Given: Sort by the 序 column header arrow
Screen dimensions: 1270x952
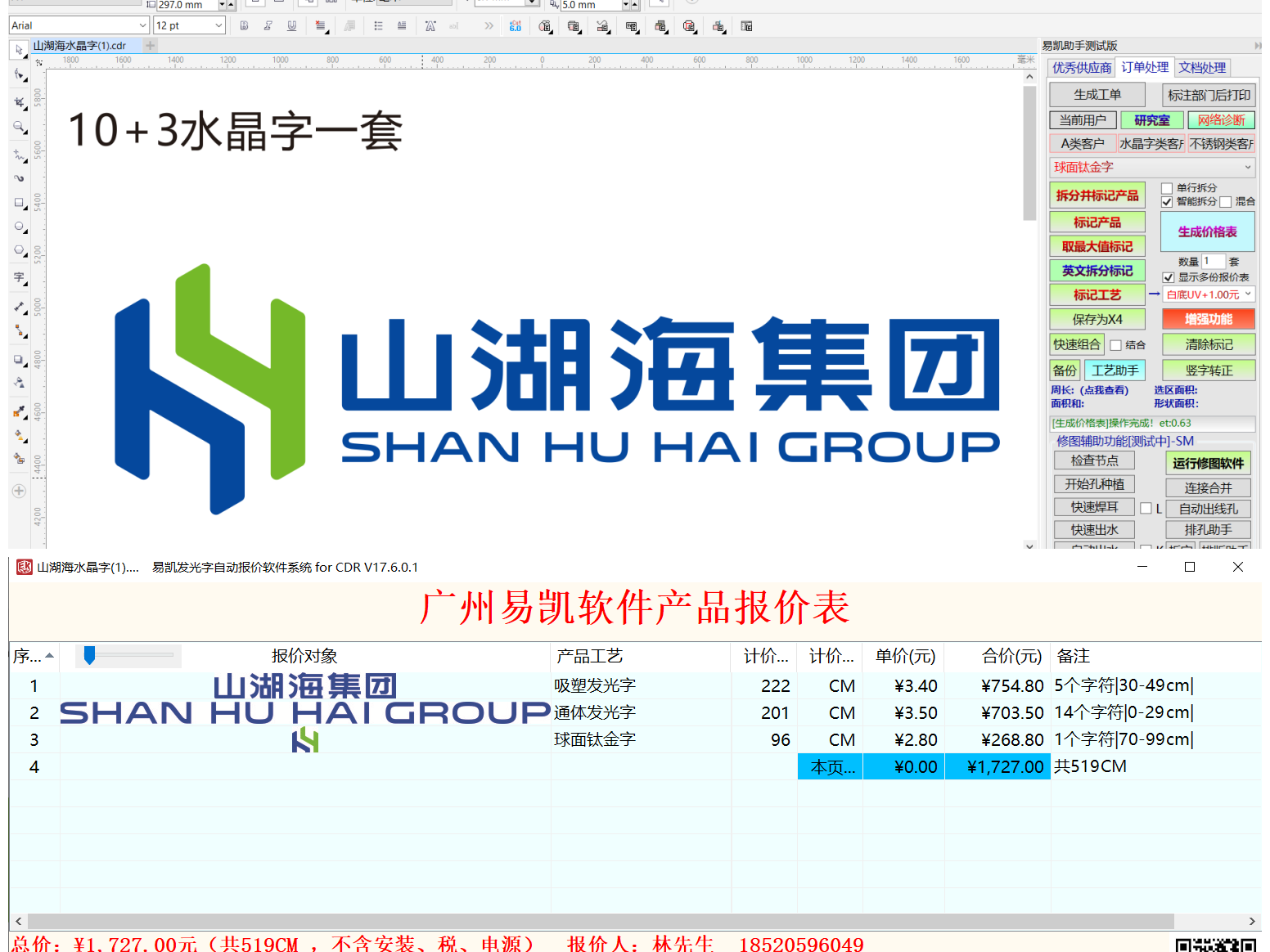Looking at the screenshot, I should [x=50, y=656].
